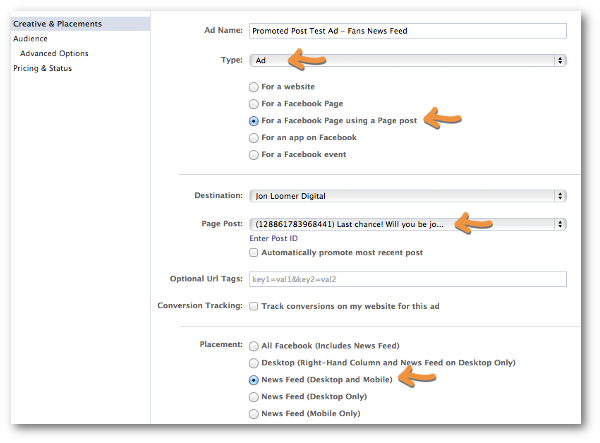
Task: Expand the Destination dropdown Jon Loomer Digital
Action: 408,196
